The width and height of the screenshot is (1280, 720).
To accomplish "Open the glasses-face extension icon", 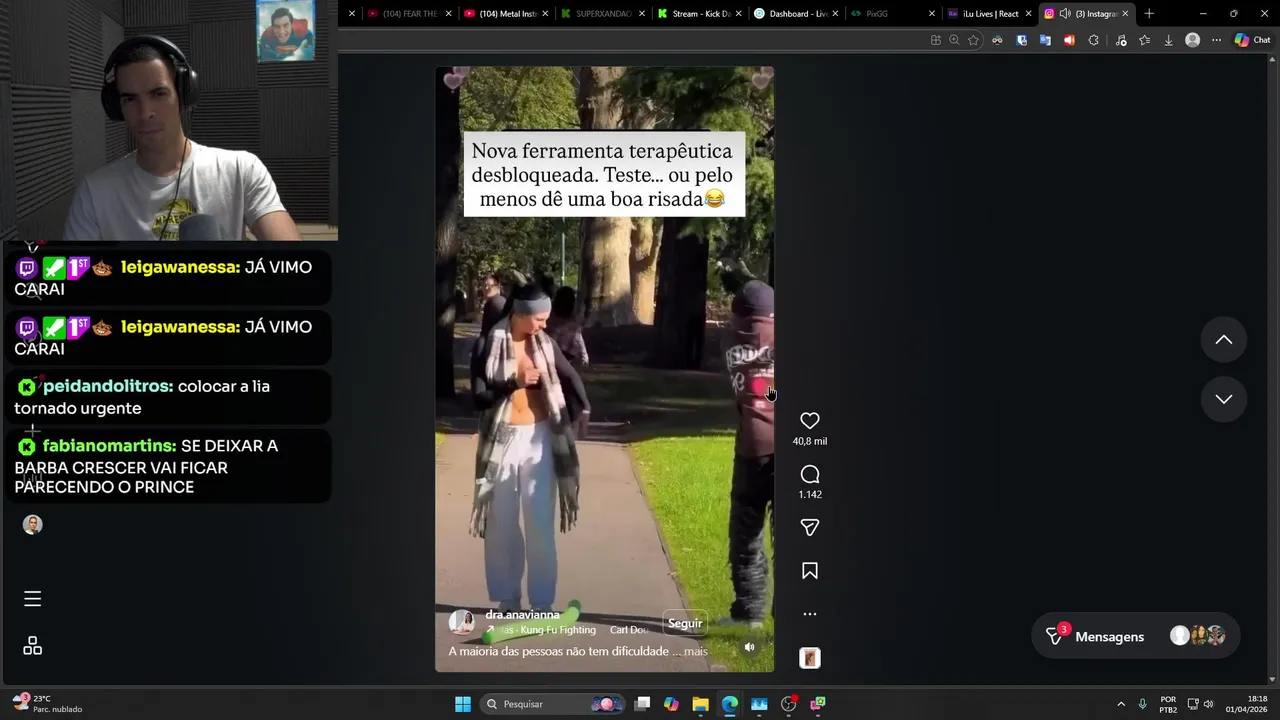I will click(997, 40).
